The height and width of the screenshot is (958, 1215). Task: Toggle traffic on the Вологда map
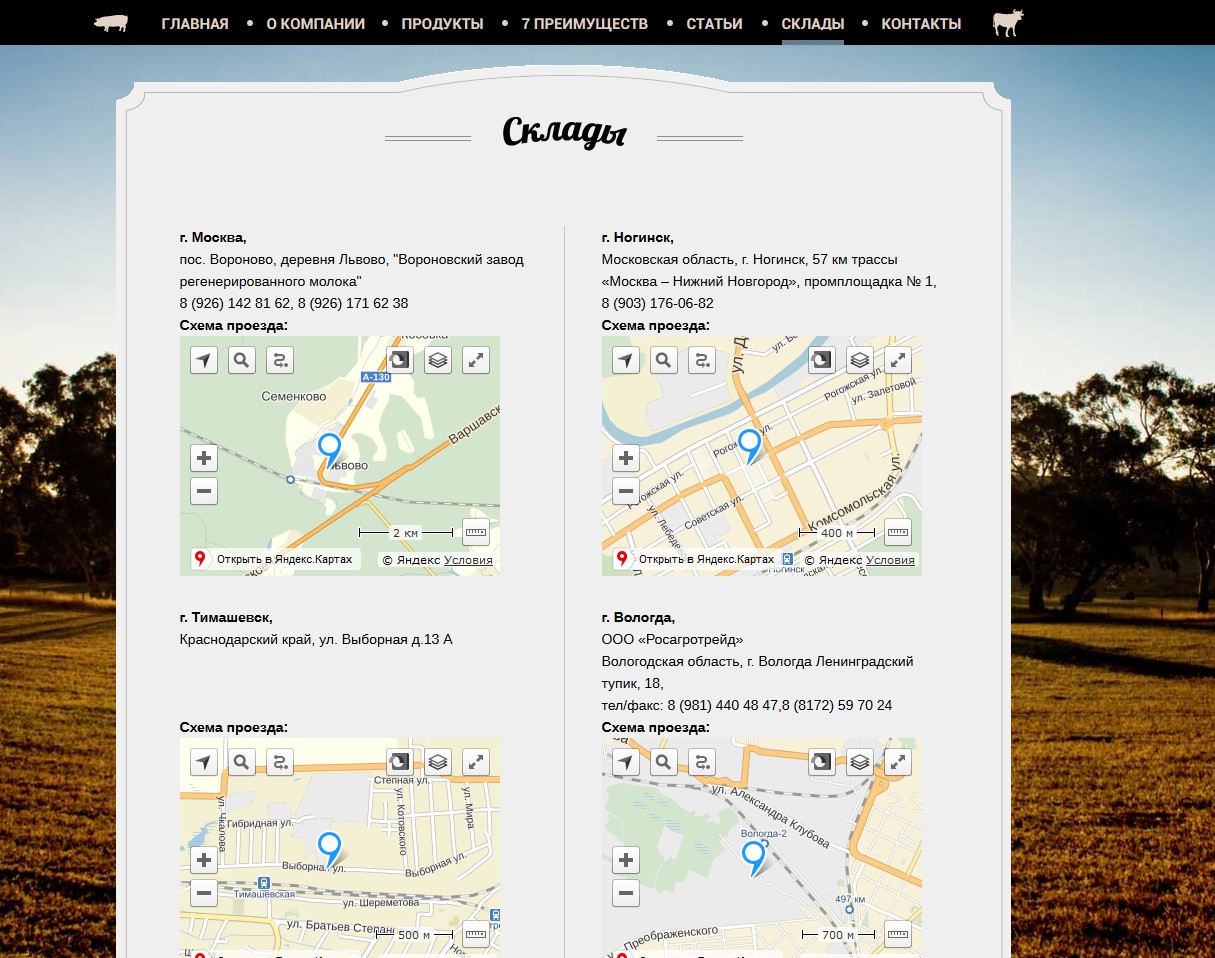822,762
